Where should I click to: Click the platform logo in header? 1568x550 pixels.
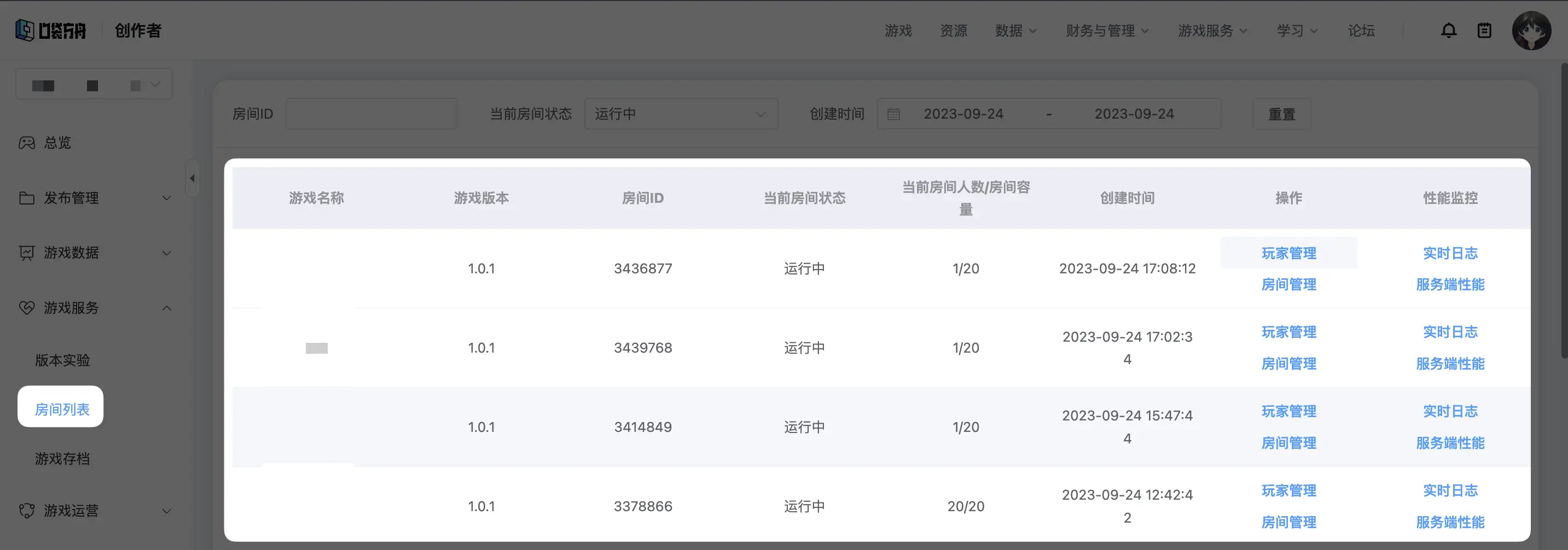pyautogui.click(x=50, y=31)
